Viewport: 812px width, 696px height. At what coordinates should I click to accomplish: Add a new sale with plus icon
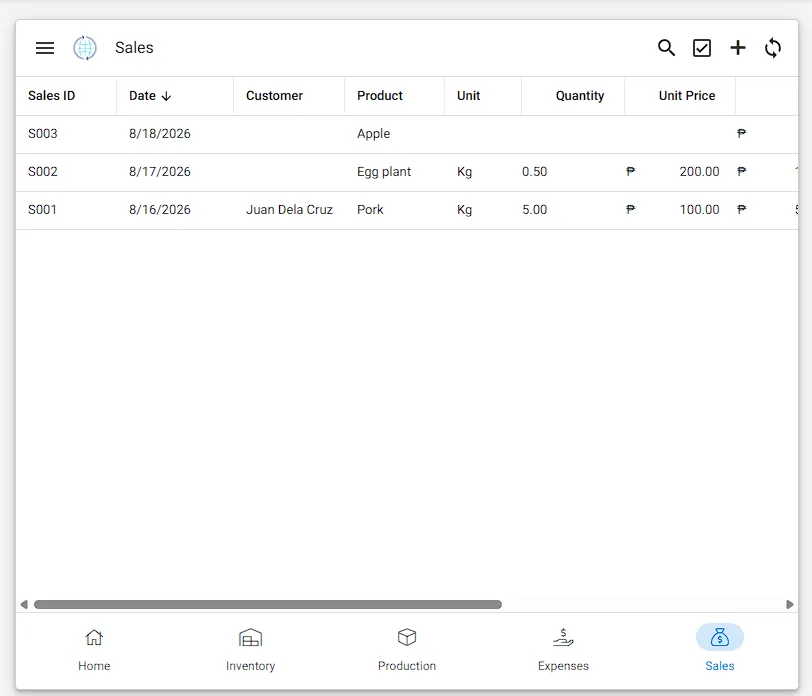point(738,48)
